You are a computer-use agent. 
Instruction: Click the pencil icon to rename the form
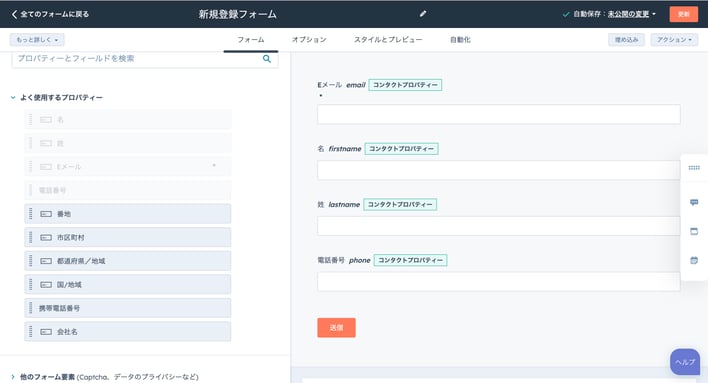(423, 14)
